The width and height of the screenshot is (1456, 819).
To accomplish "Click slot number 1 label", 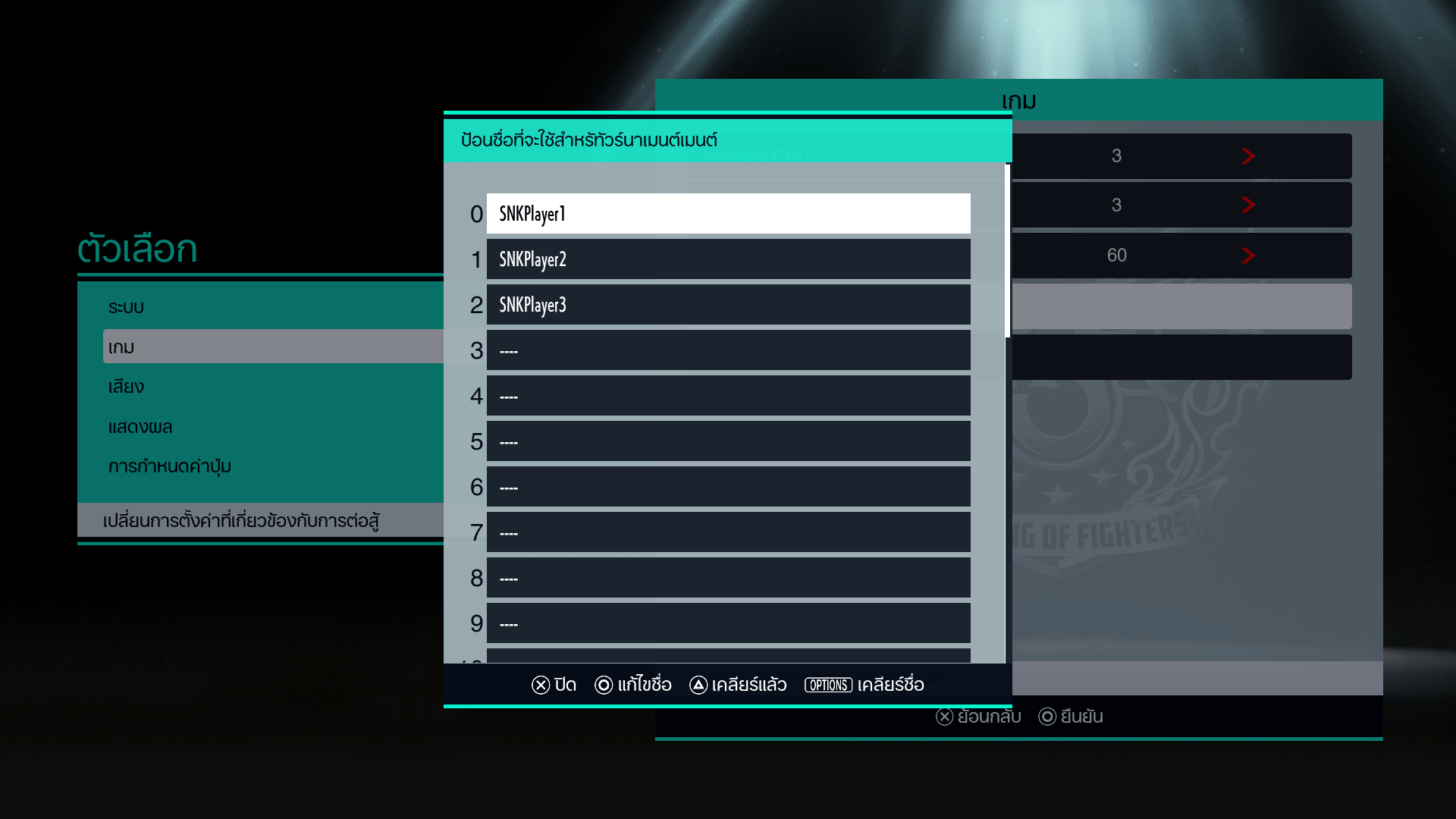I will click(476, 260).
